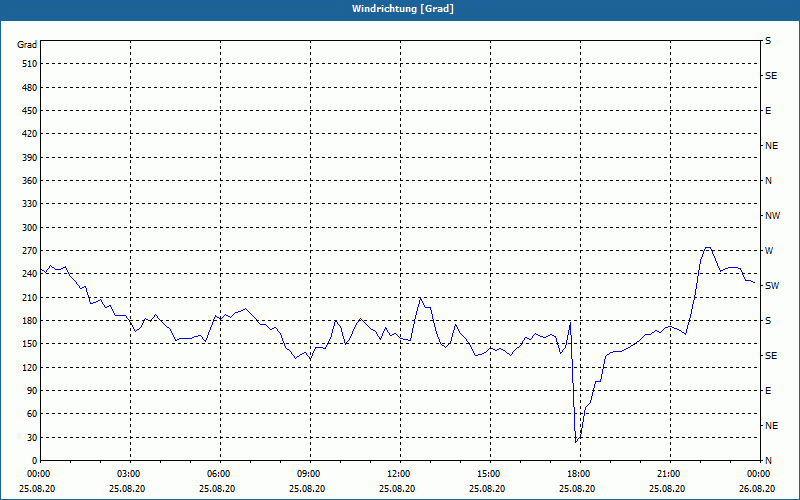Viewport: 800px width, 500px height.
Task: Click the 150 y-axis value
Action: click(x=30, y=343)
